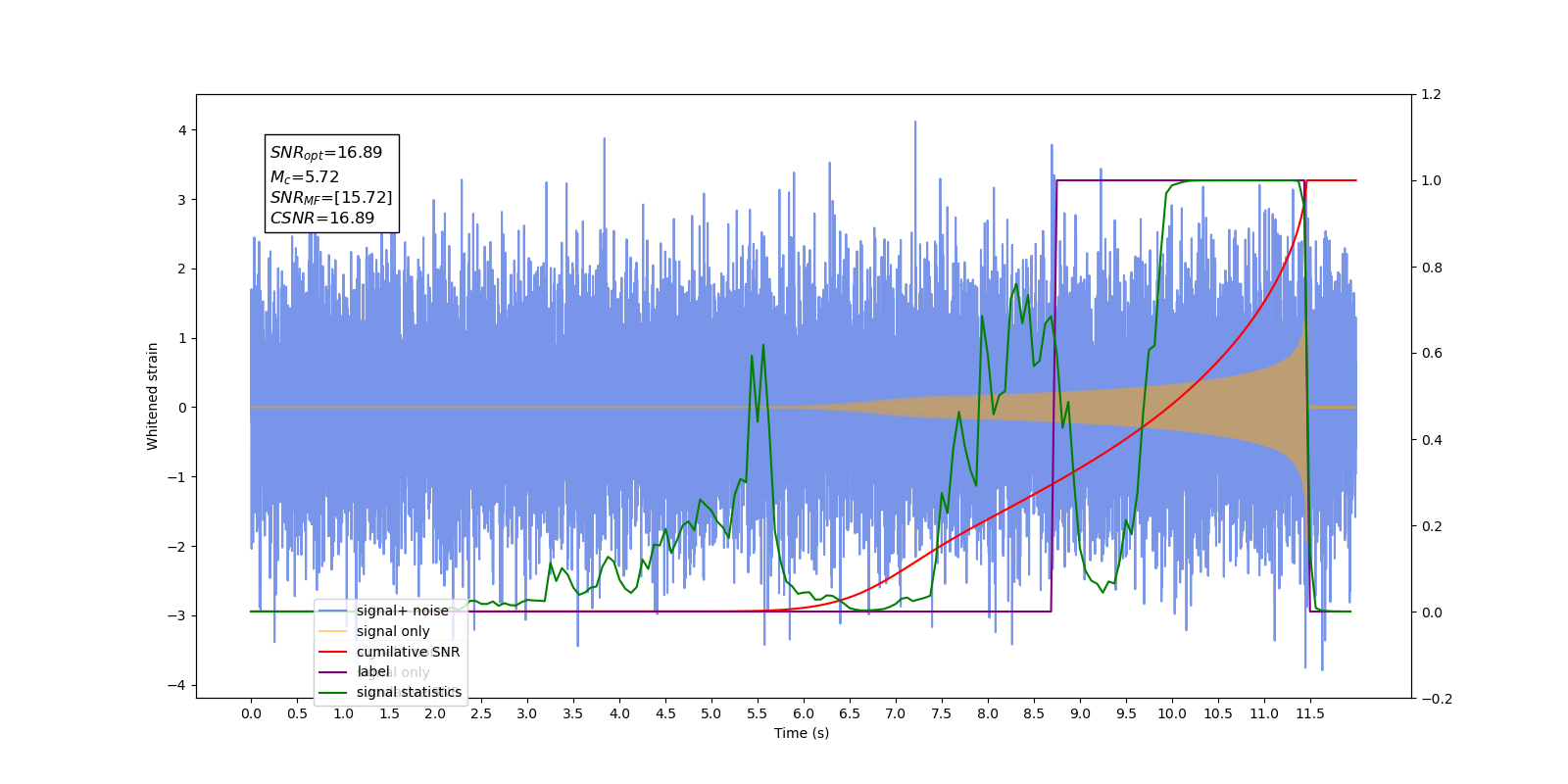Click the Mc=5.72 annotation text

click(x=305, y=177)
